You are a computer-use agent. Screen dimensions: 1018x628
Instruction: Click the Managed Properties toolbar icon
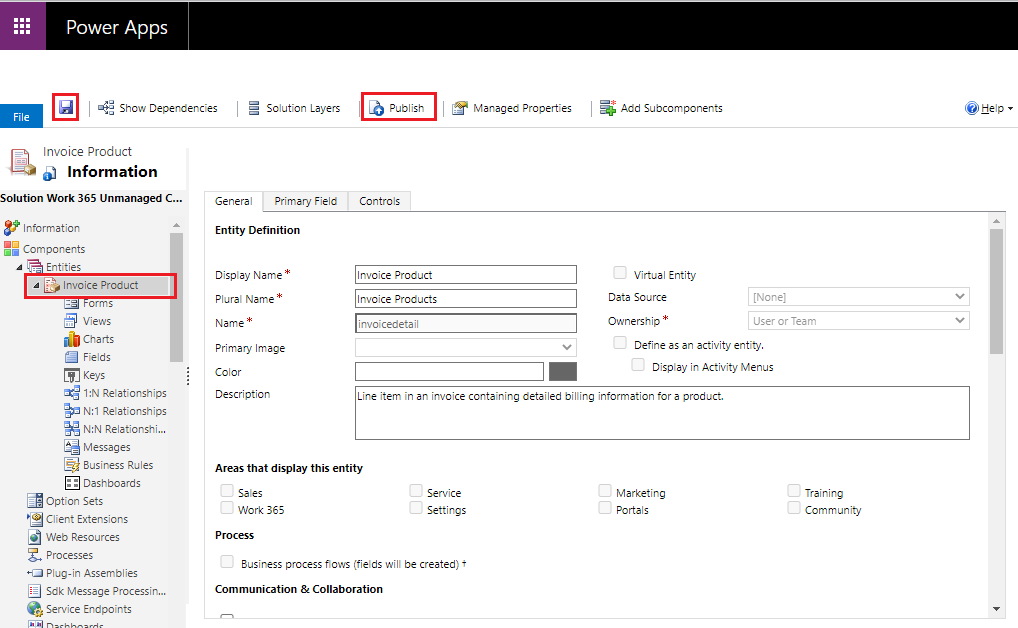coord(460,108)
